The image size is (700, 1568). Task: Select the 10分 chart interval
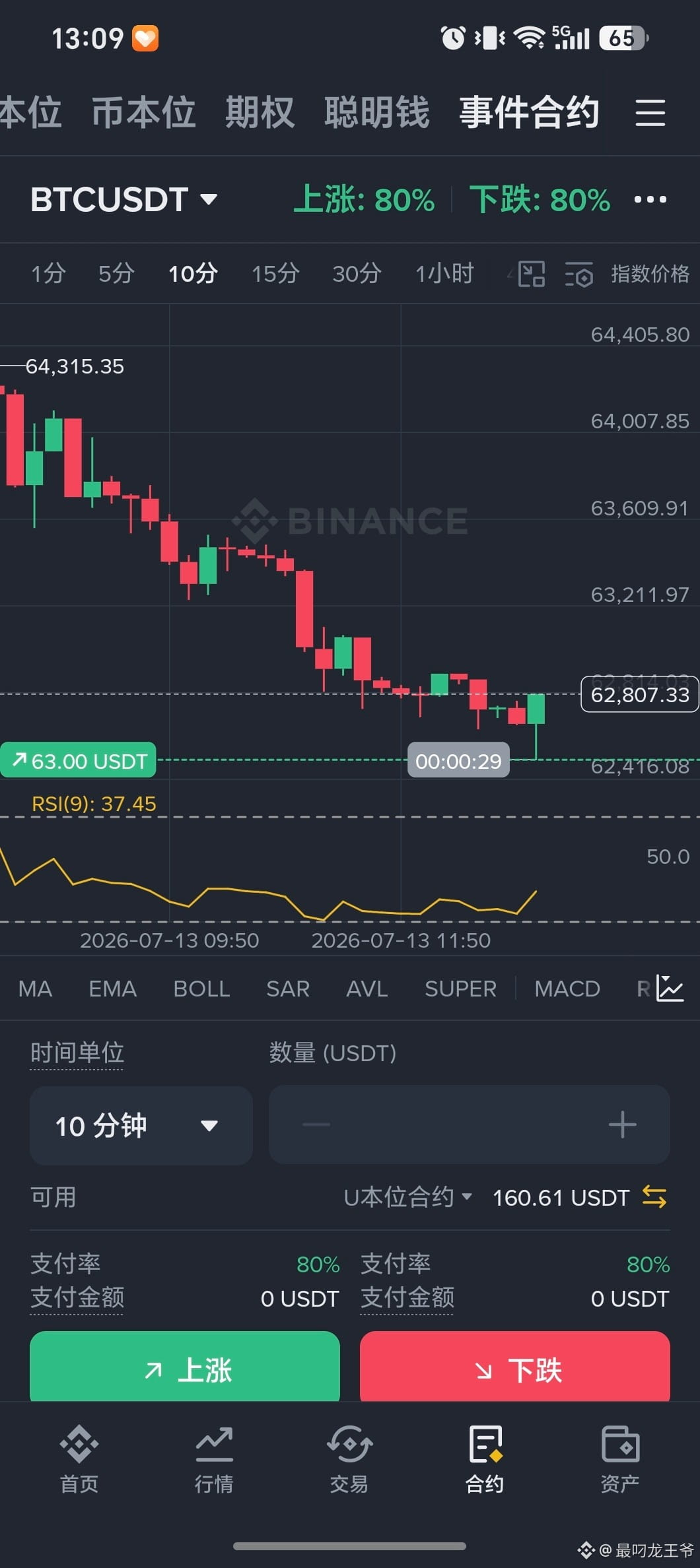193,273
